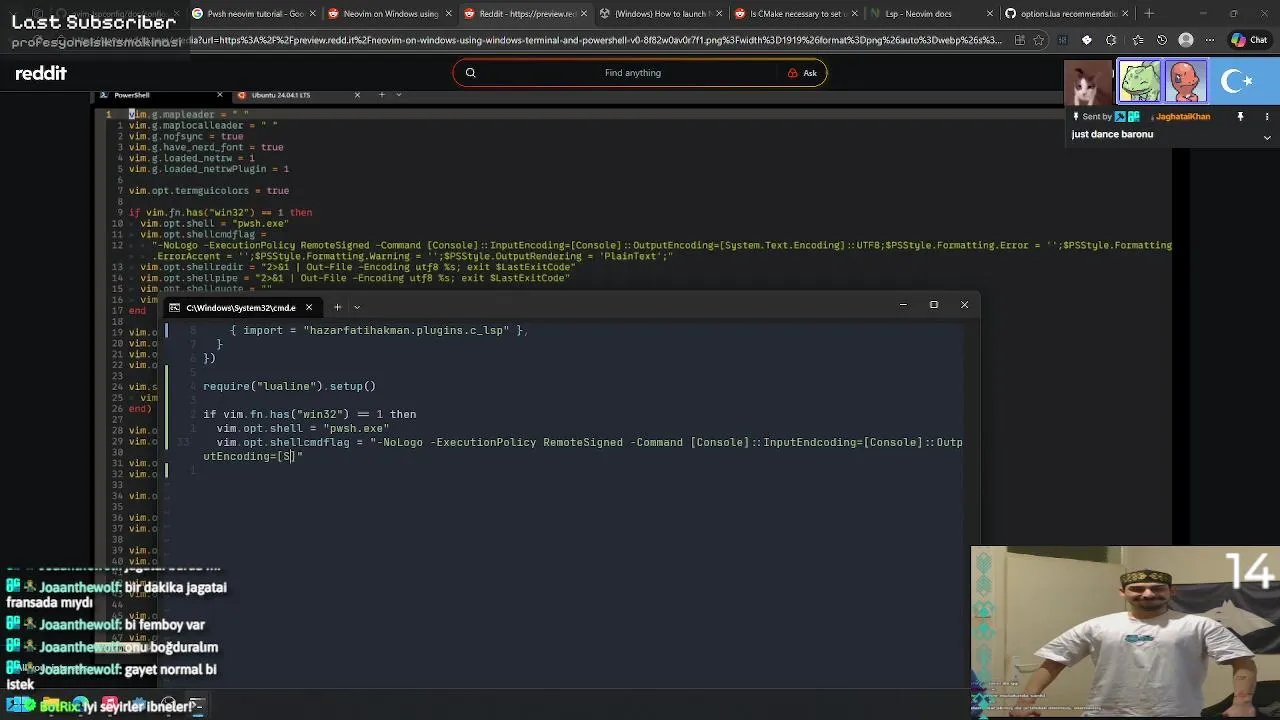Image resolution: width=1280 pixels, height=720 pixels.
Task: Click the vim.opt.shell = "pwsh.exe" line in terminal
Action: 303,428
